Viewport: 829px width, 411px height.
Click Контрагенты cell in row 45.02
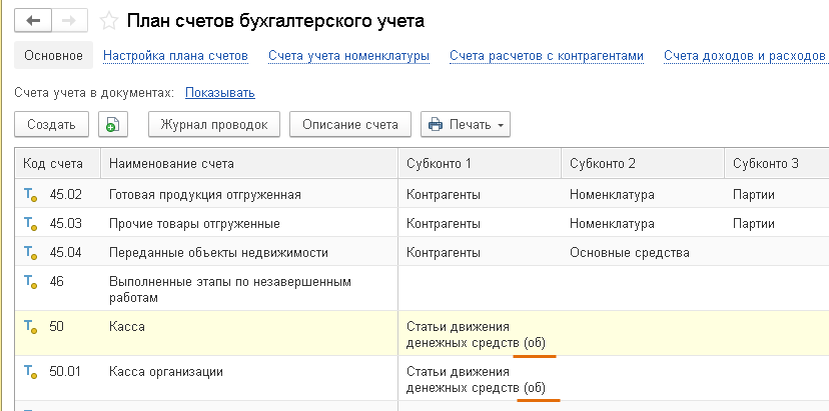(444, 195)
